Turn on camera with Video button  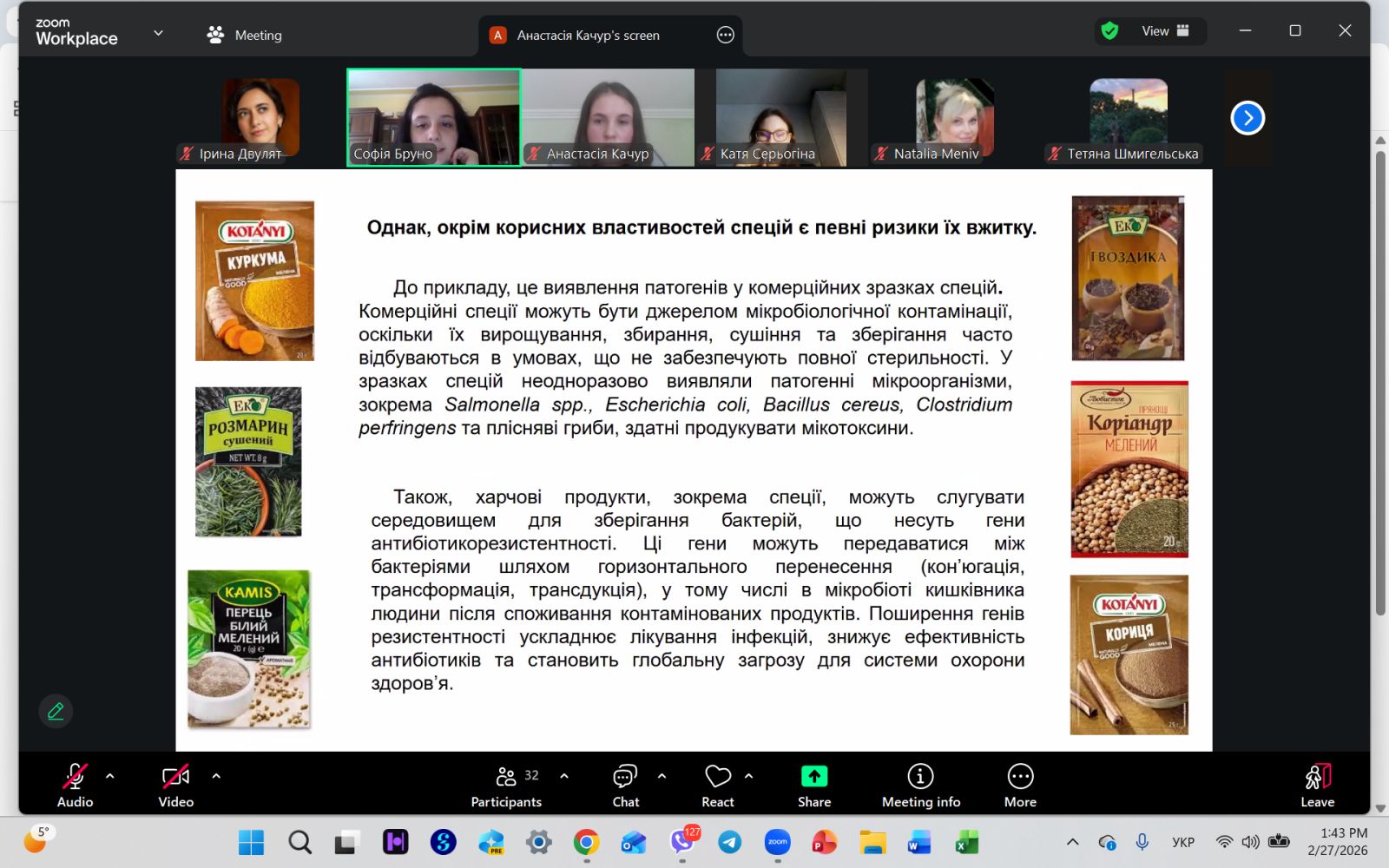coord(175,786)
